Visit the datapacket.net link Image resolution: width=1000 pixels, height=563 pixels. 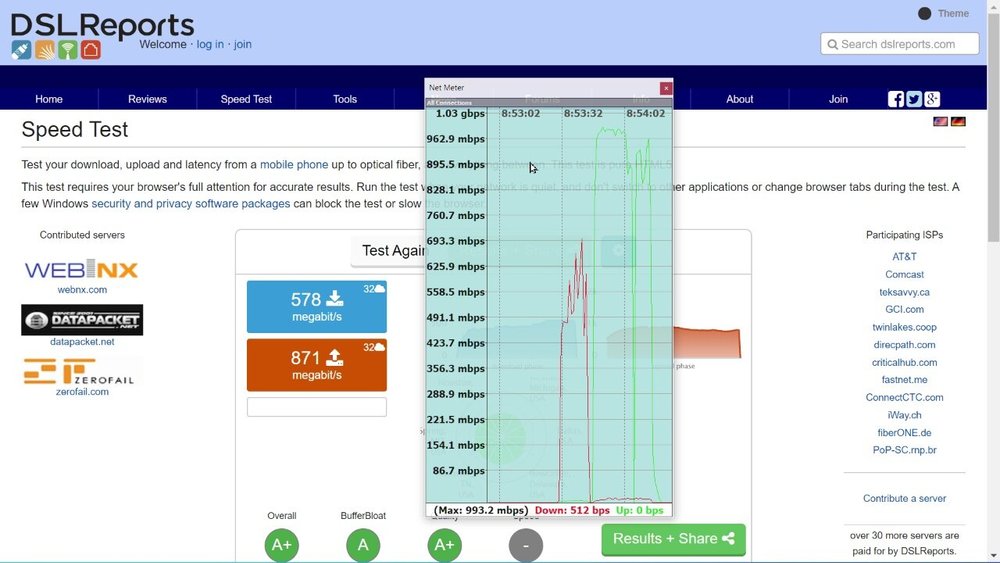pos(82,342)
